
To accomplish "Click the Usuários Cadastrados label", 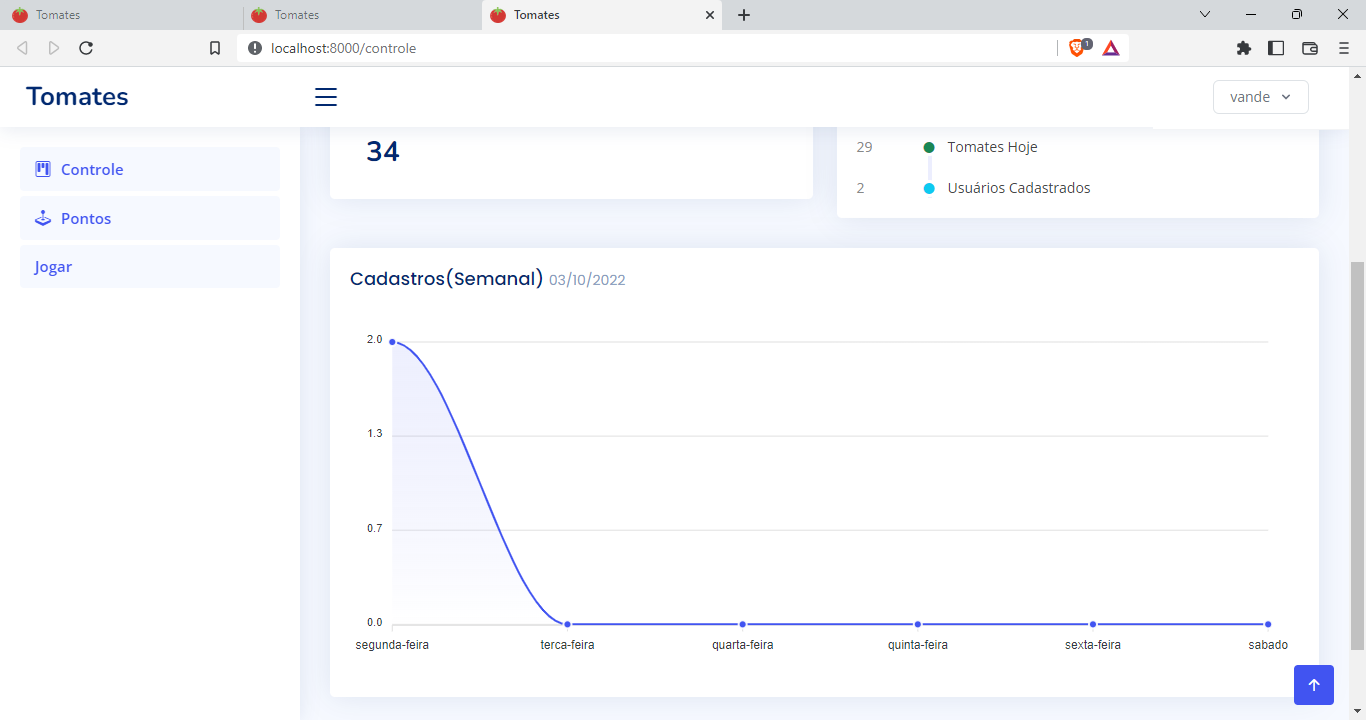I will [1019, 188].
